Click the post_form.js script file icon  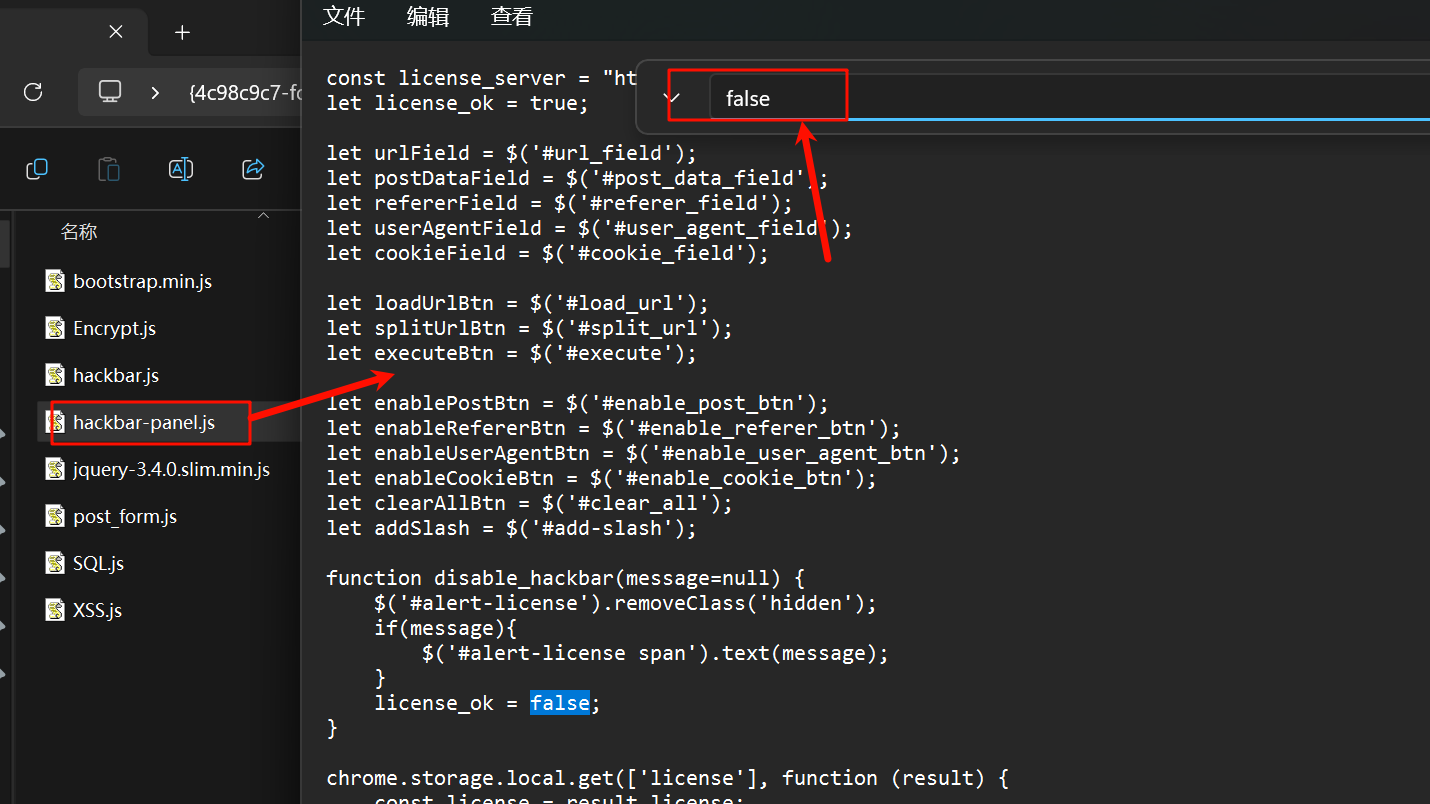pyautogui.click(x=55, y=516)
